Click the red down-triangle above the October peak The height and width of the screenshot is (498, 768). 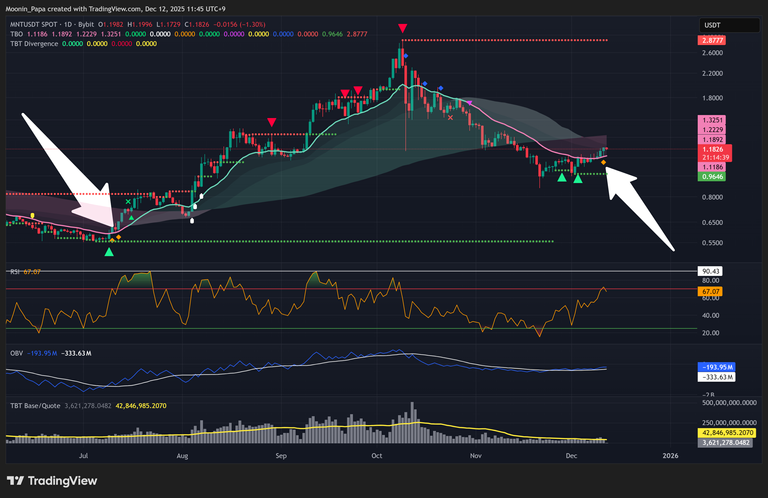[x=402, y=30]
